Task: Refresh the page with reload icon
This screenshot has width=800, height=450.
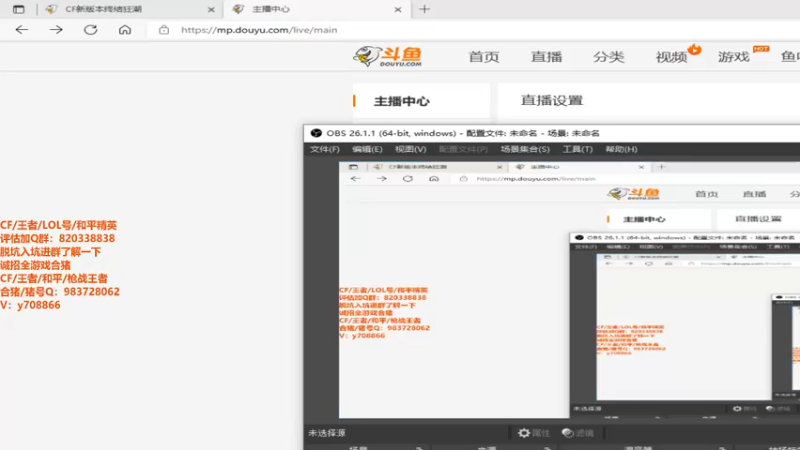Action: (x=90, y=30)
